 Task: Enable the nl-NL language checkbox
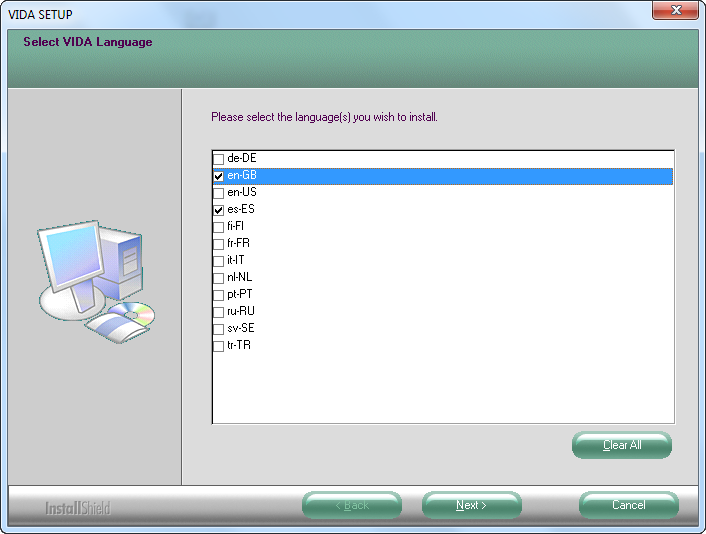click(x=218, y=278)
